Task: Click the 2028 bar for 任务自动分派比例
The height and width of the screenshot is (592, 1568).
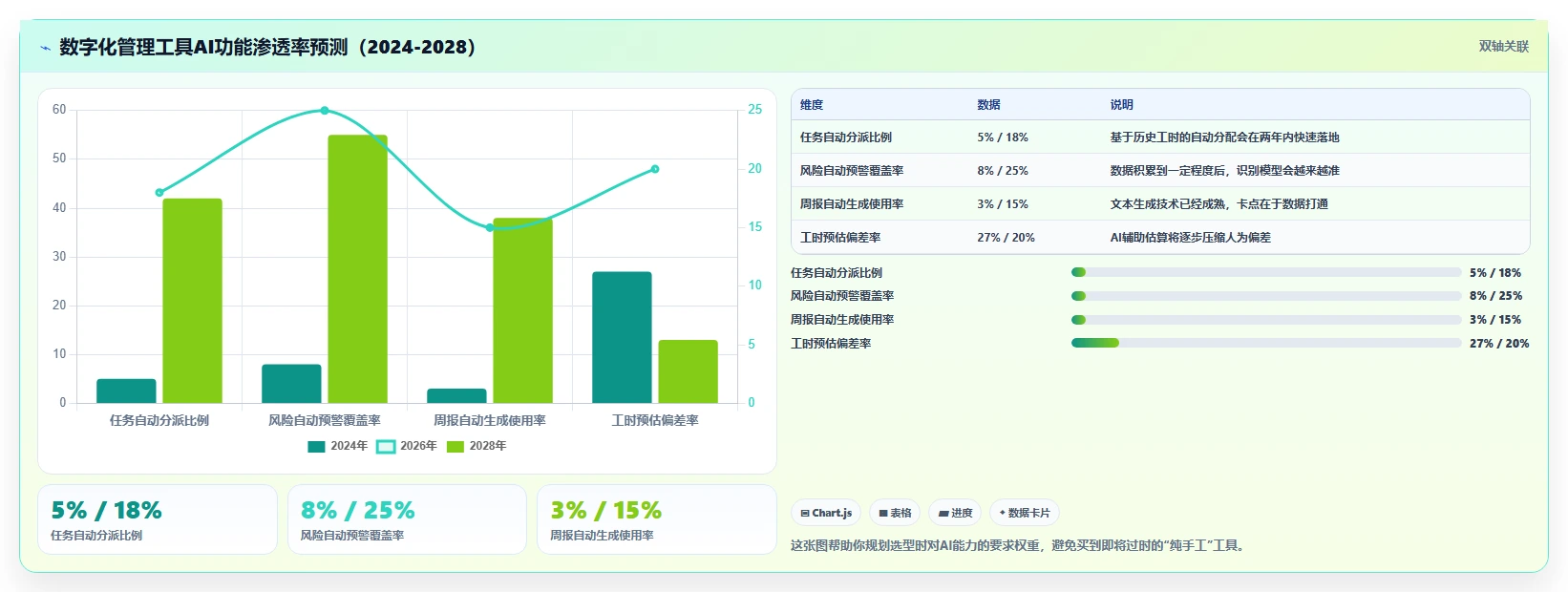Action: tap(192, 301)
